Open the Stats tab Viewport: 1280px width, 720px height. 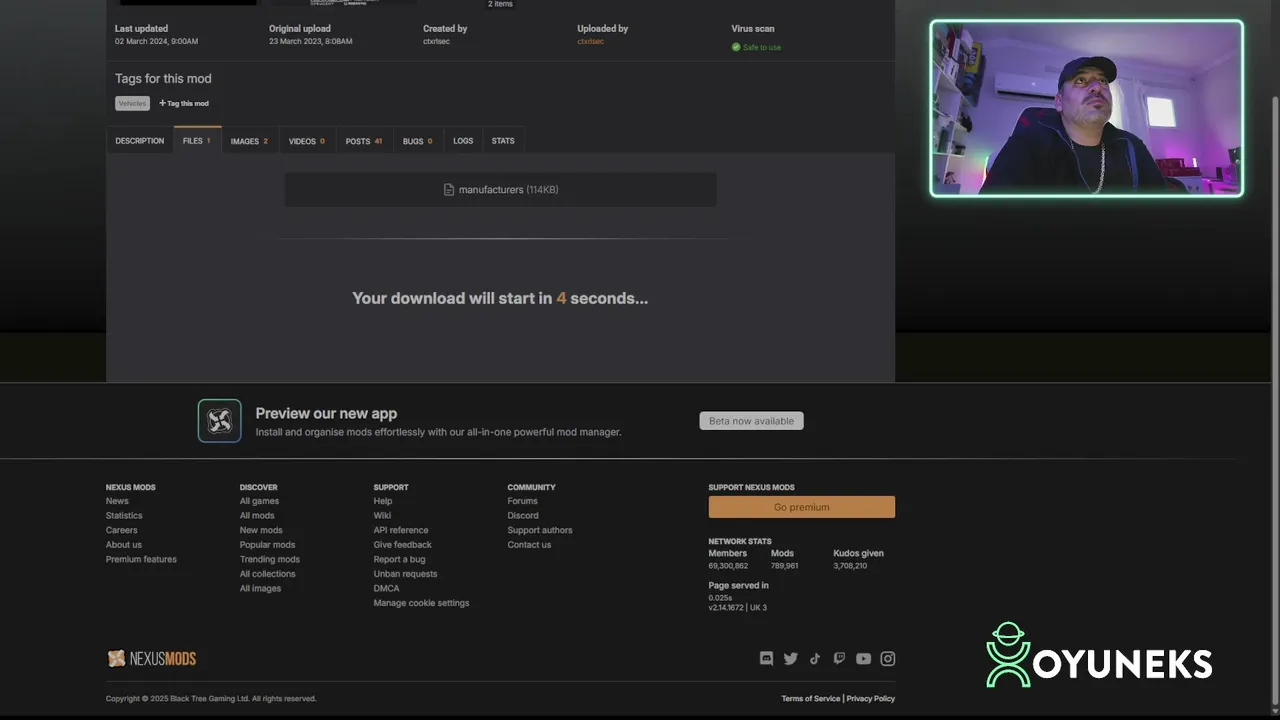[x=503, y=141]
